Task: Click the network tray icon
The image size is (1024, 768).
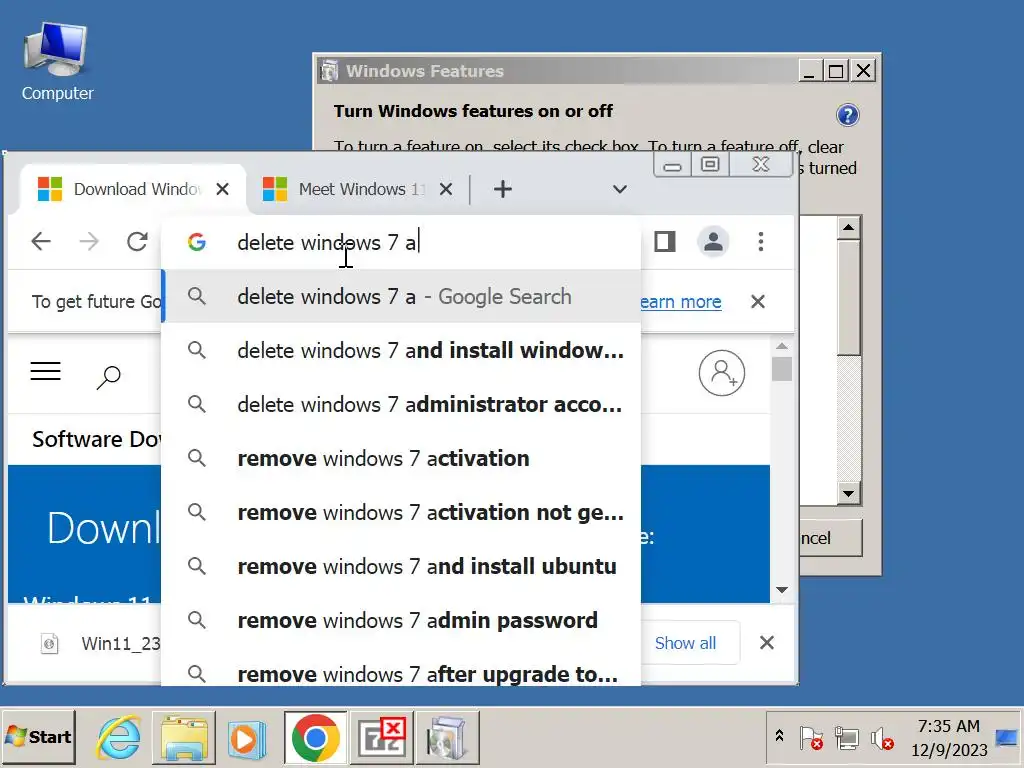Action: 847,739
